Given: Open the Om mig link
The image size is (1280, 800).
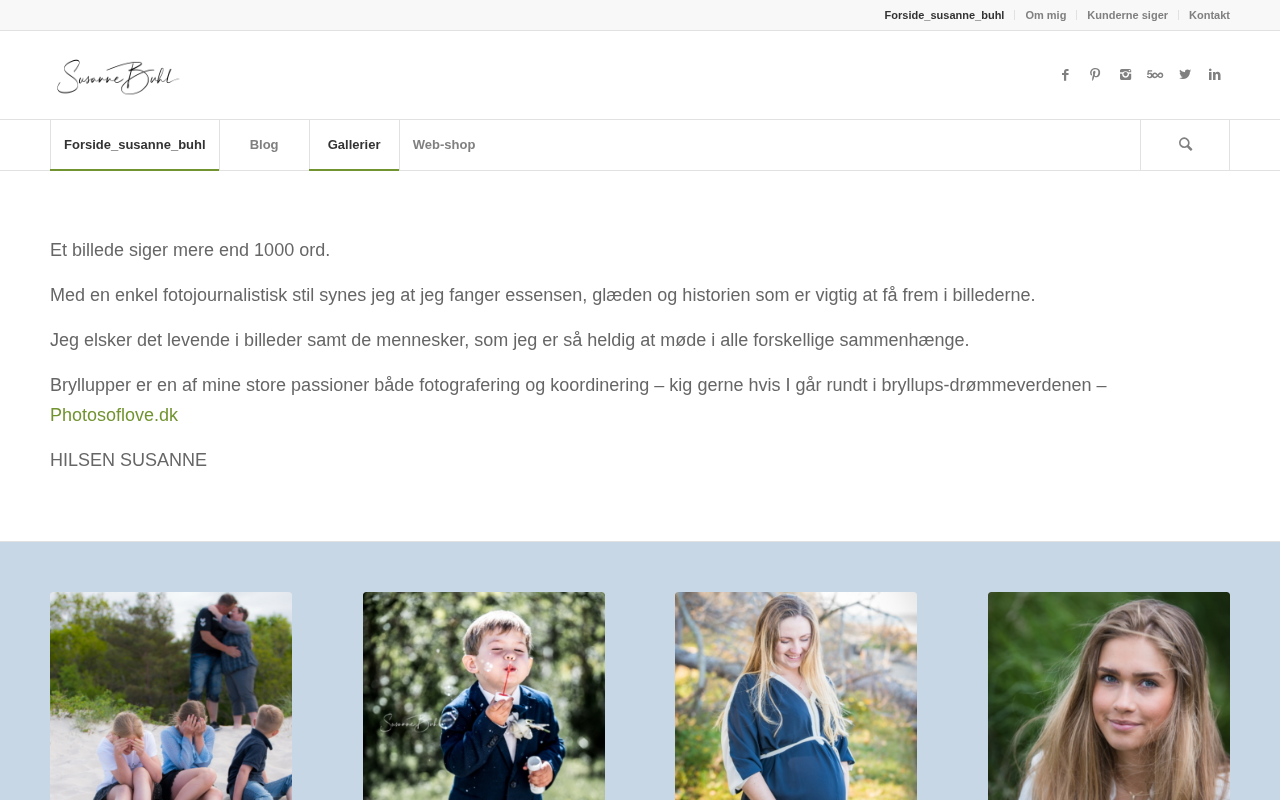Looking at the screenshot, I should 1045,15.
